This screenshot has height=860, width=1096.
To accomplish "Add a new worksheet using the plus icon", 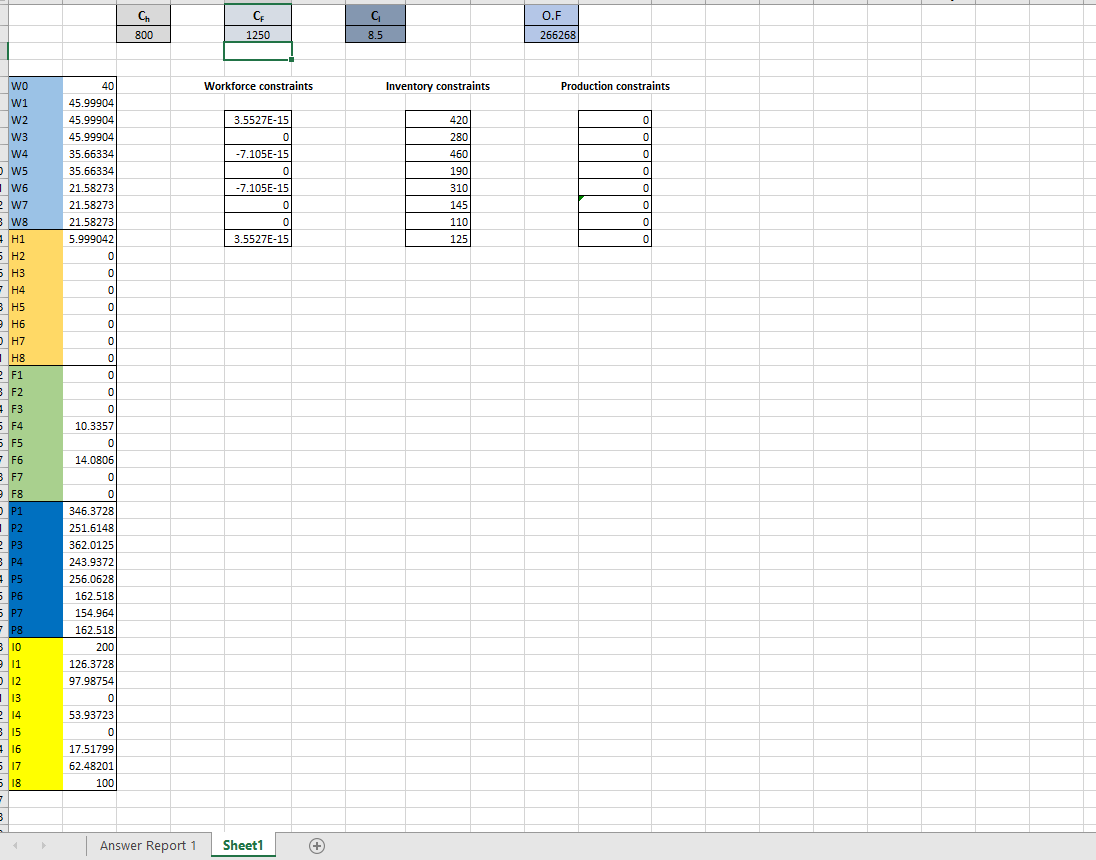I will [316, 845].
